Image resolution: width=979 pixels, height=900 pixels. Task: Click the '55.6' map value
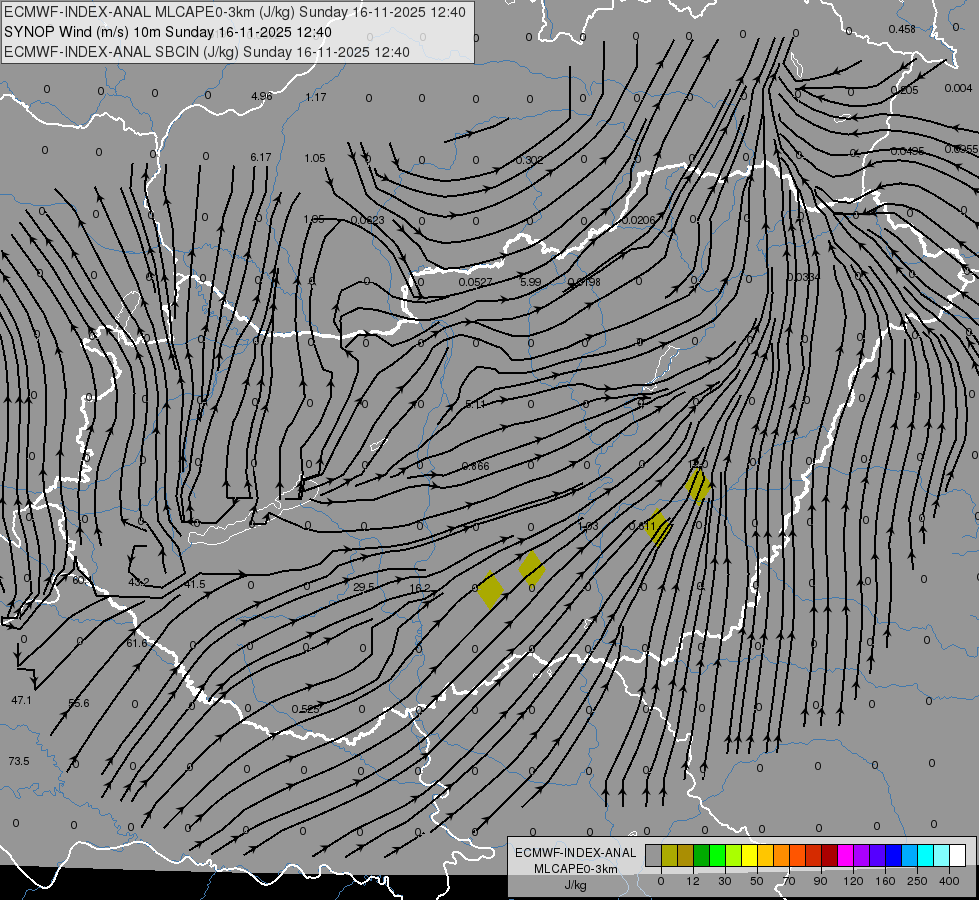tap(79, 703)
